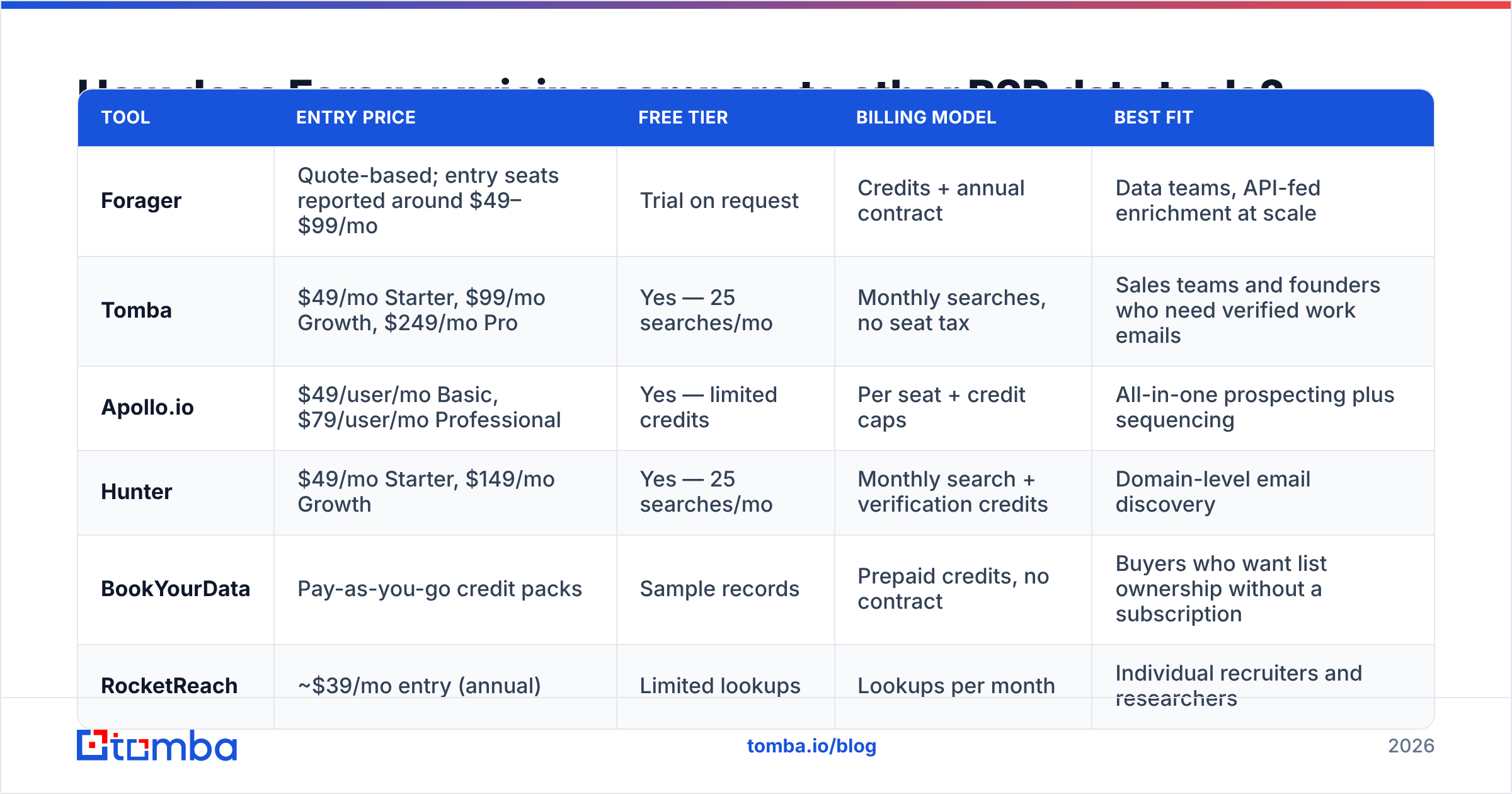Viewport: 1512px width, 794px height.
Task: Select the Hunter row name
Action: [x=137, y=492]
